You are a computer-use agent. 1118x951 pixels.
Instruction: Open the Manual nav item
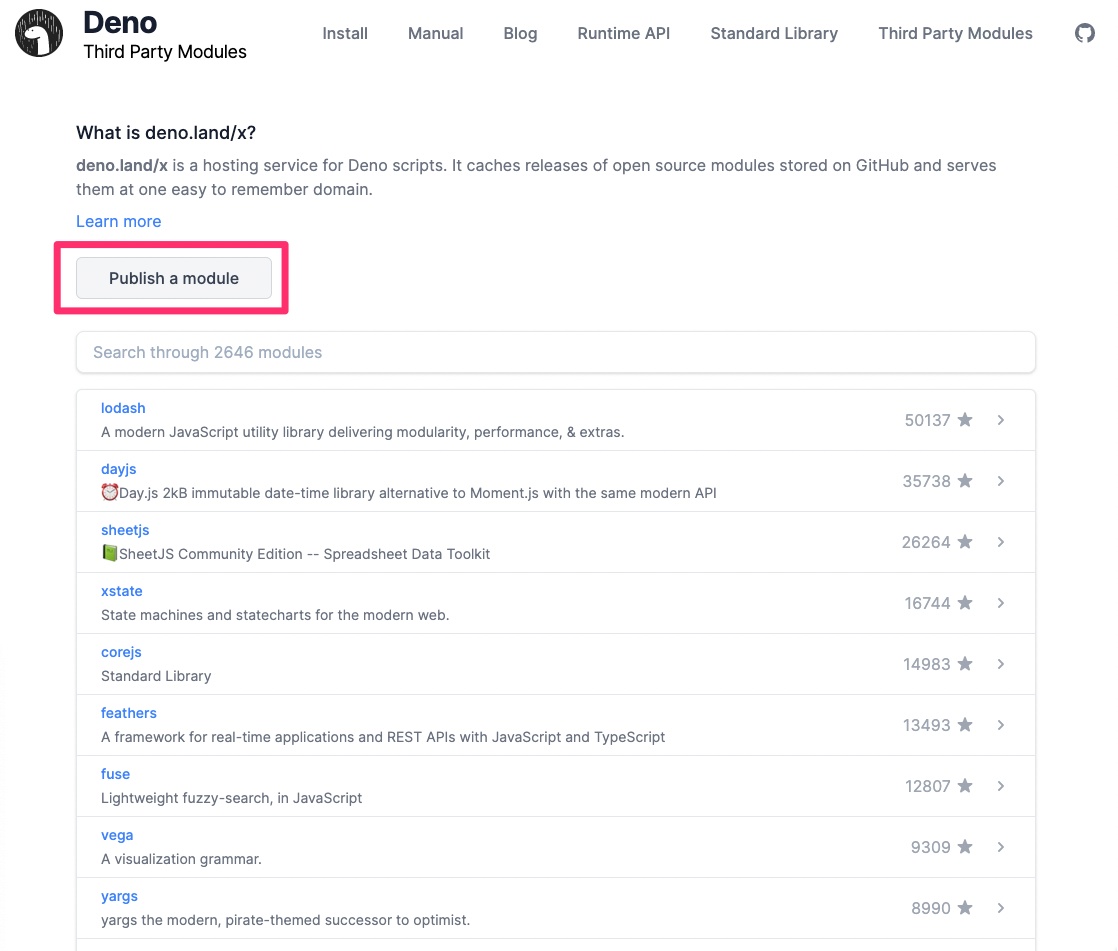436,34
